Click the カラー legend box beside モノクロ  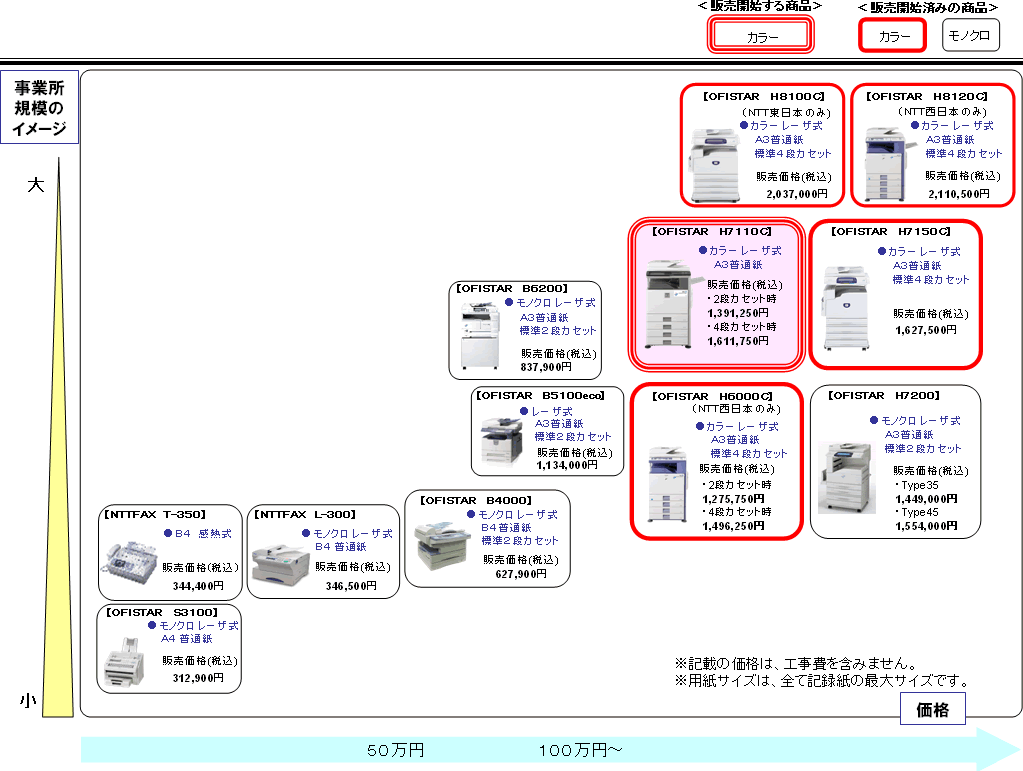tap(893, 35)
